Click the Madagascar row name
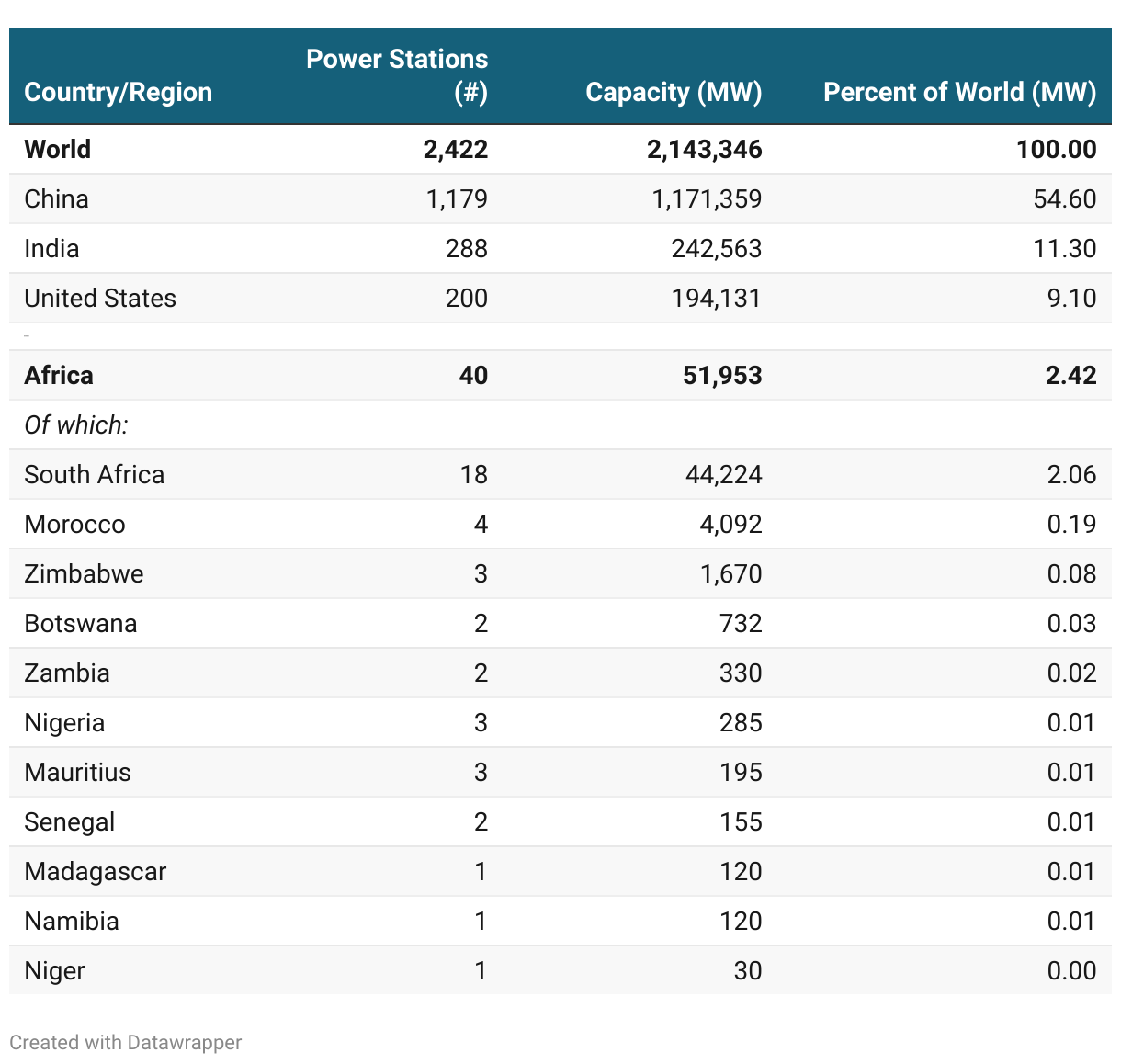The height and width of the screenshot is (1064, 1121). 96,871
